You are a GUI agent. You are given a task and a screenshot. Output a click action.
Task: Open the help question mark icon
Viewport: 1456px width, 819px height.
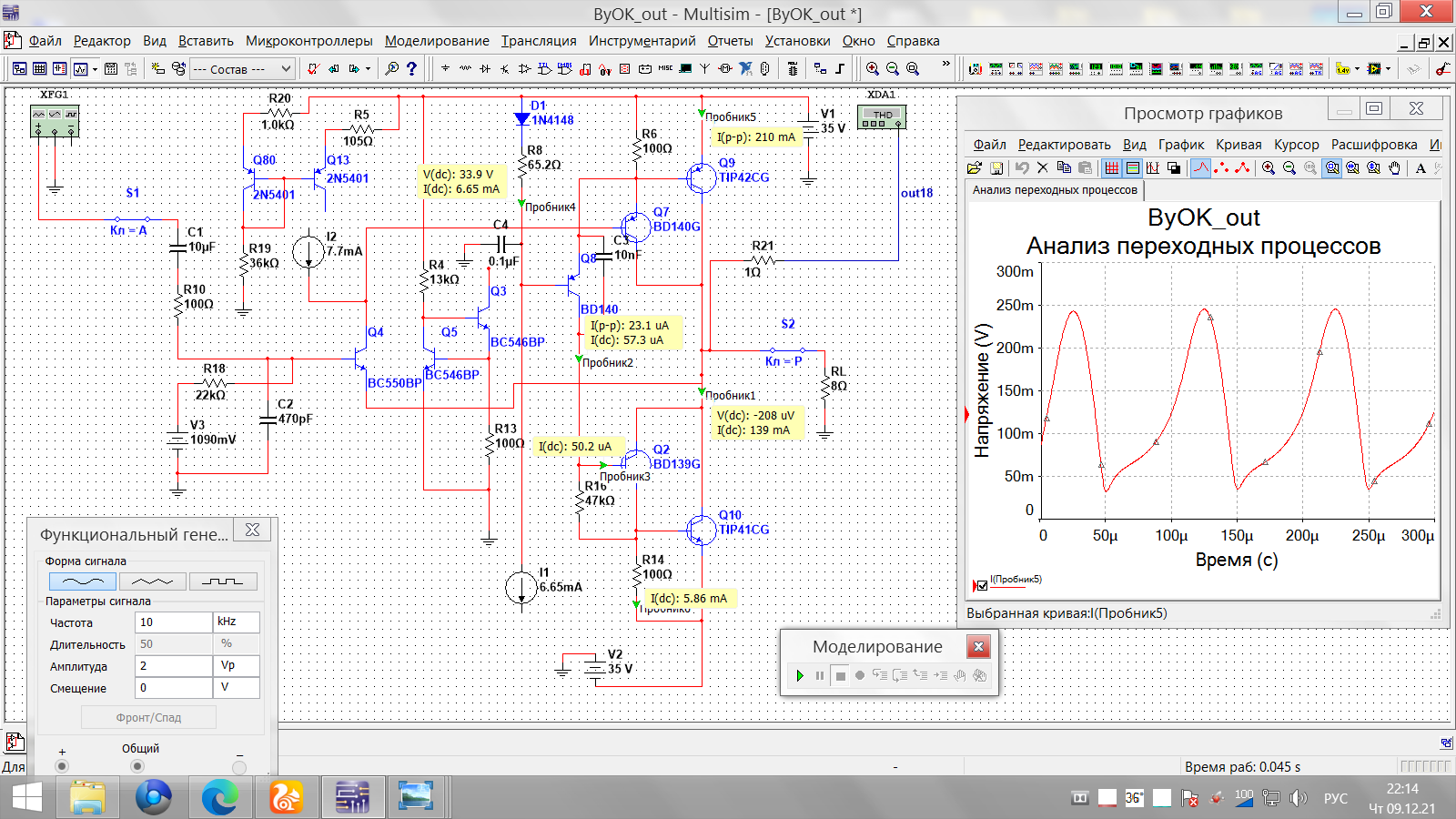411,68
